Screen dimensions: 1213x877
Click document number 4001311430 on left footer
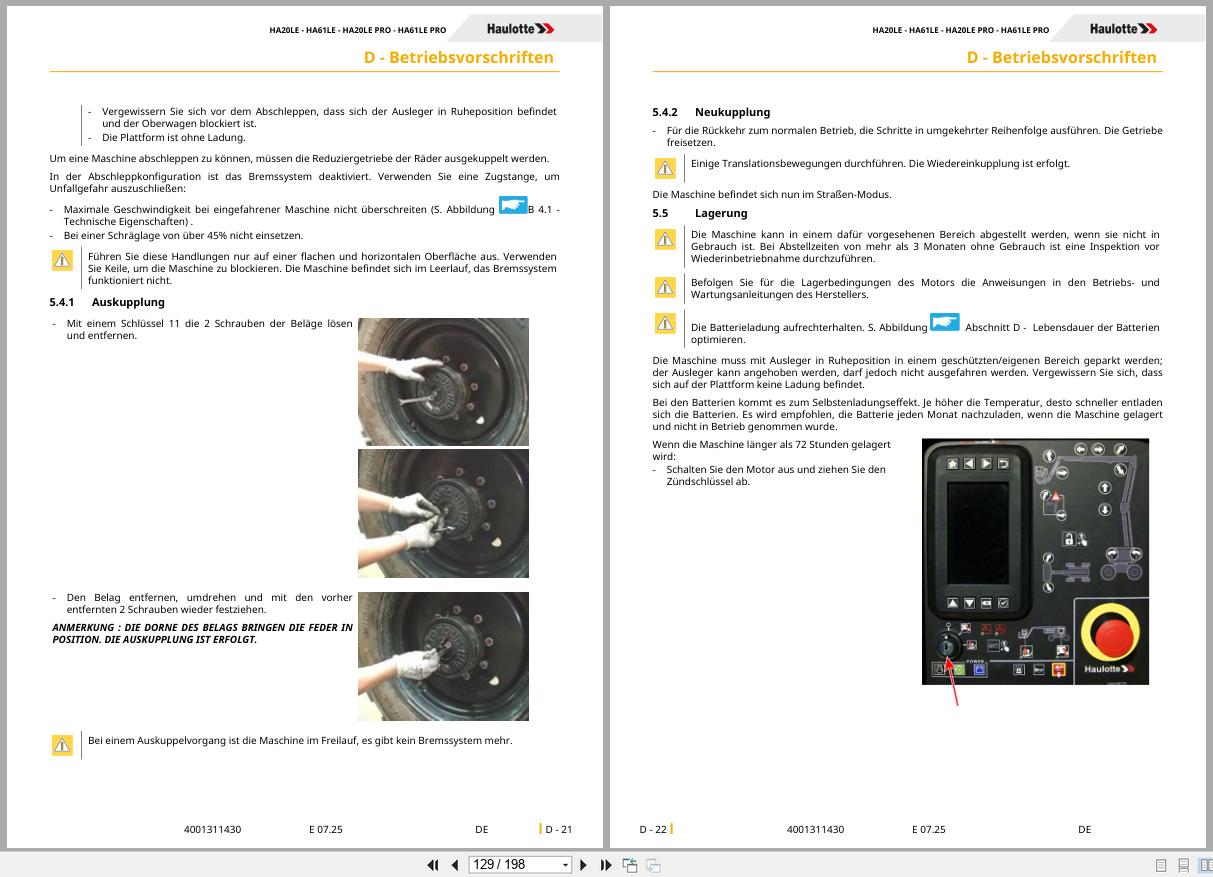point(212,829)
